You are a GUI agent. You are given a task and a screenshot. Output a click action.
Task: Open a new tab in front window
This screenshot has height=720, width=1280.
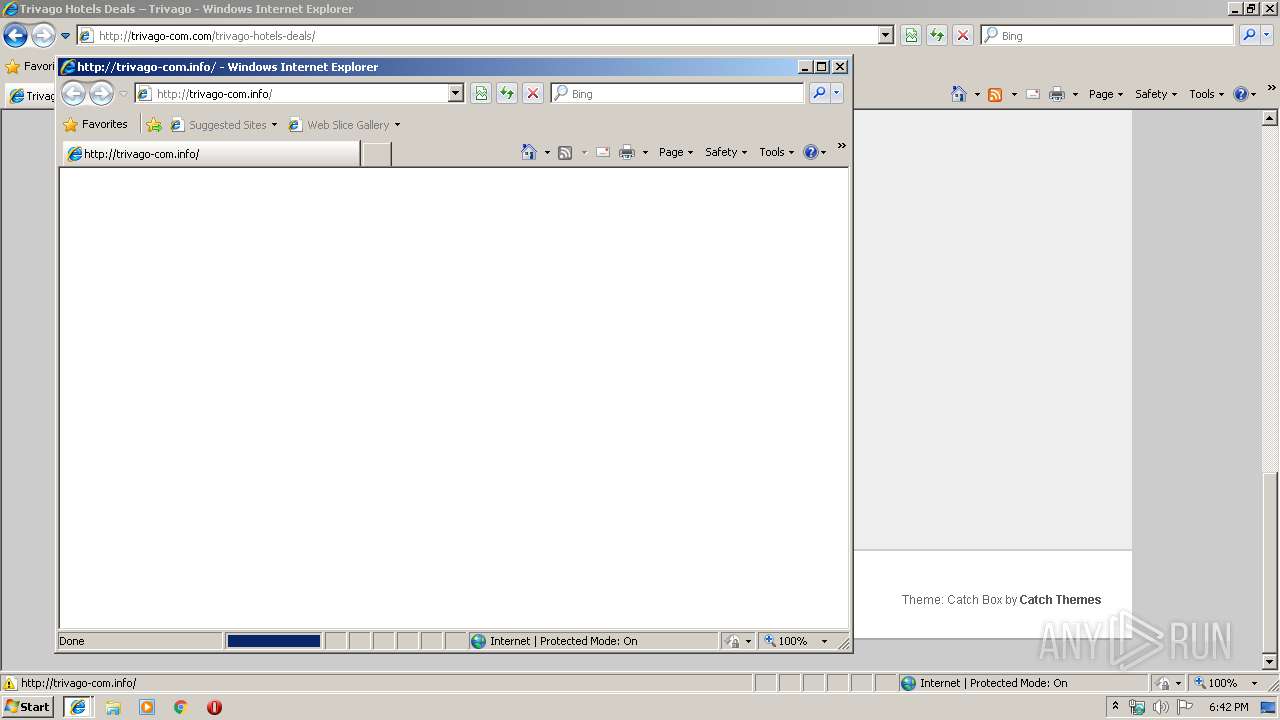pos(376,154)
